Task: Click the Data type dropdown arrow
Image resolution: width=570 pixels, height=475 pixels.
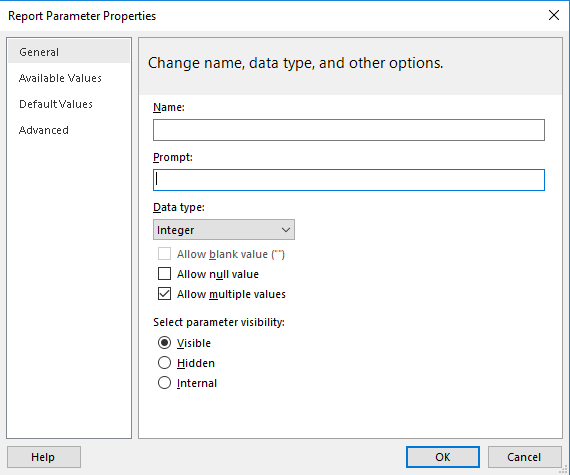Action: click(x=286, y=230)
